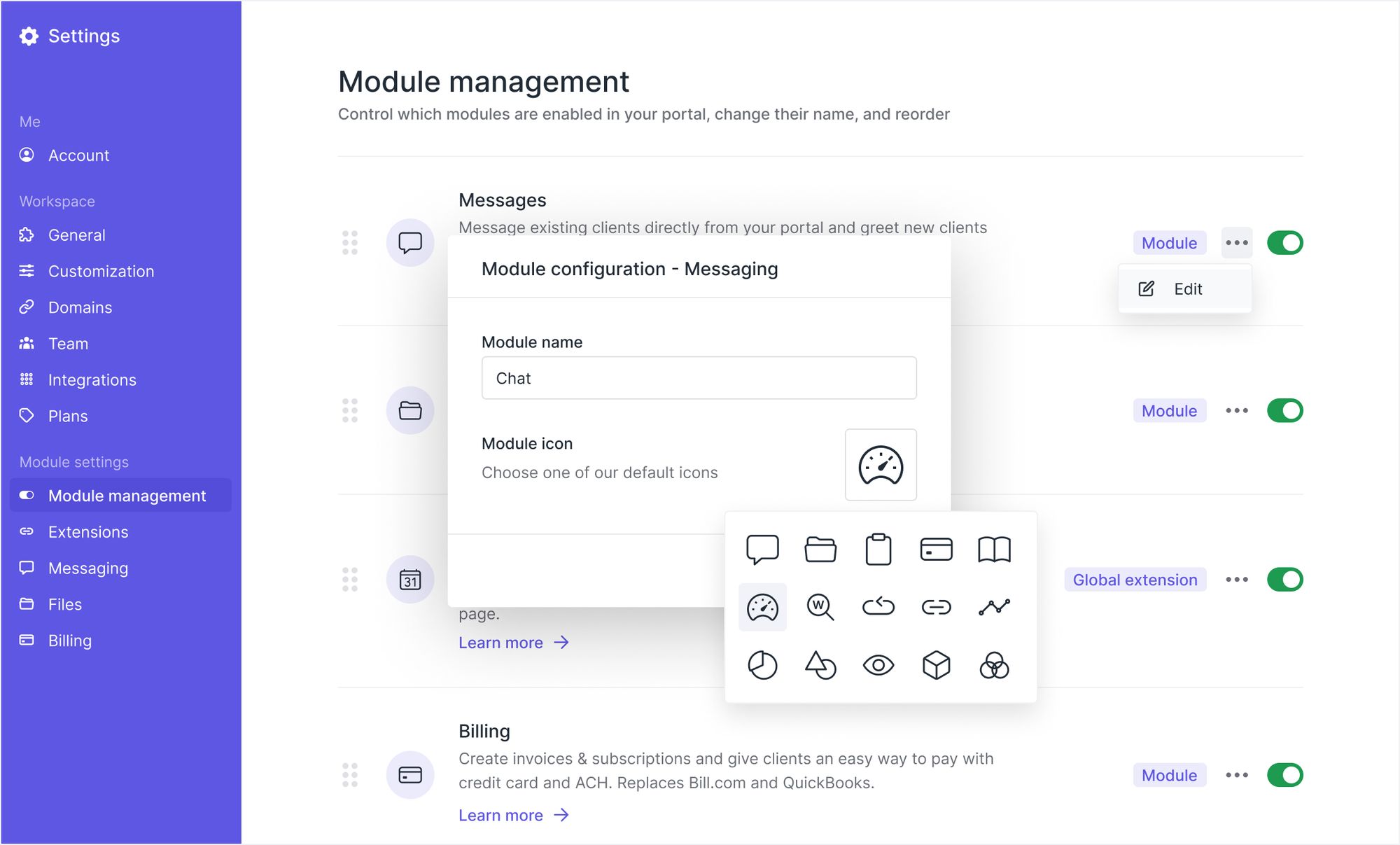Screen dimensions: 1400x845
Task: Select the clipboard icon in picker
Action: [x=878, y=550]
